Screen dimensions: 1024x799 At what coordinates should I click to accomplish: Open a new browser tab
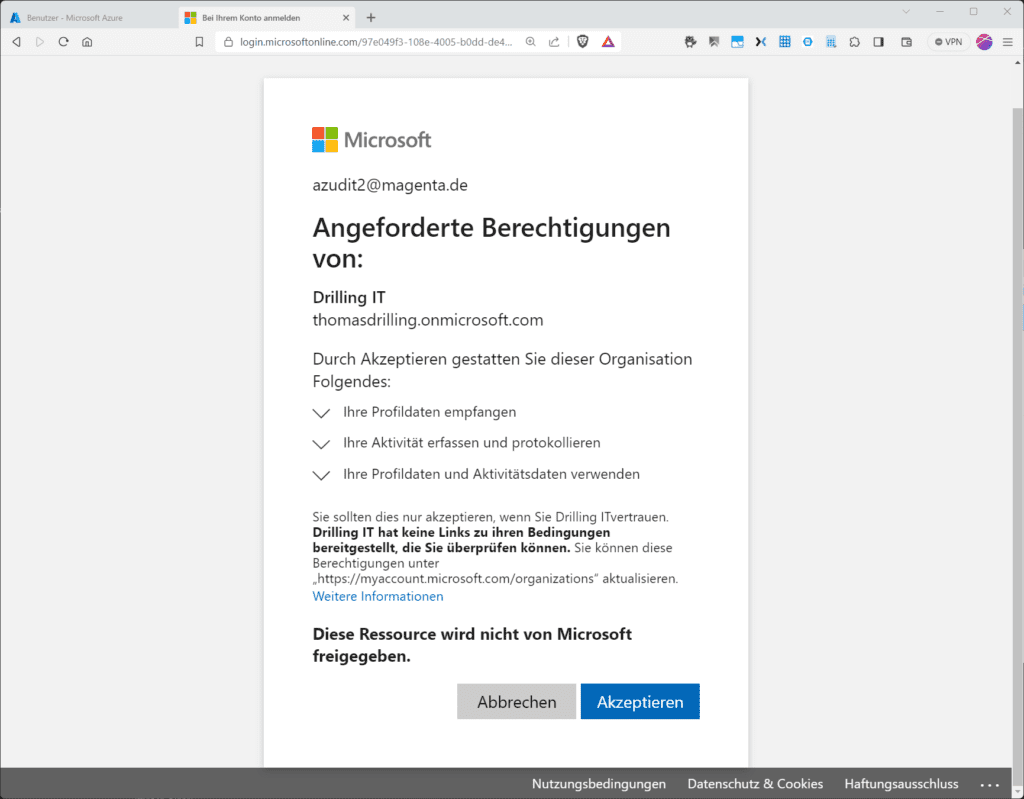pos(371,18)
